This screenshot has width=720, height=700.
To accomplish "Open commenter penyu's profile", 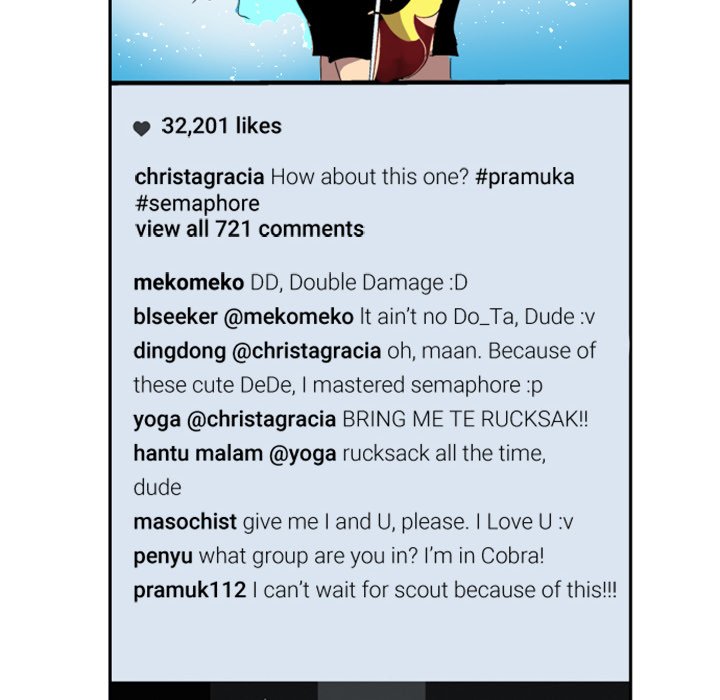I will 163,557.
